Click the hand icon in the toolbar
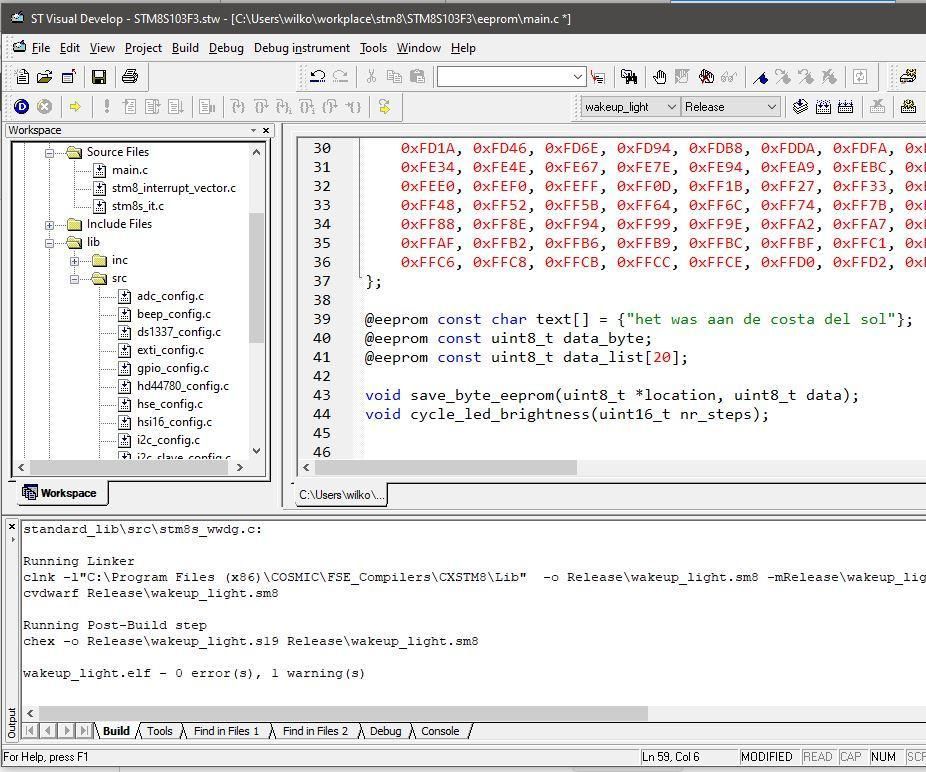Image resolution: width=926 pixels, height=772 pixels. click(x=660, y=77)
